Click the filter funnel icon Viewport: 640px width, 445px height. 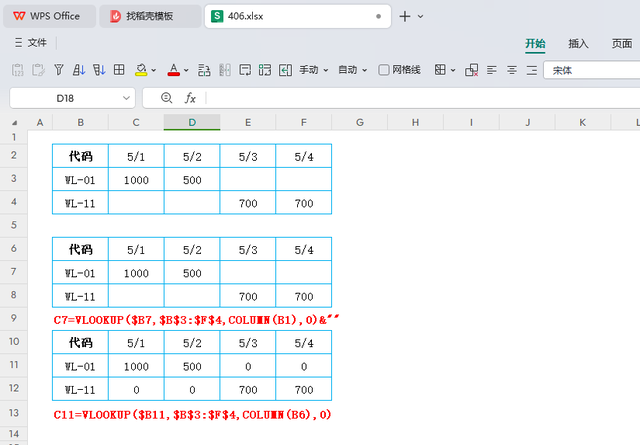pyautogui.click(x=59, y=70)
